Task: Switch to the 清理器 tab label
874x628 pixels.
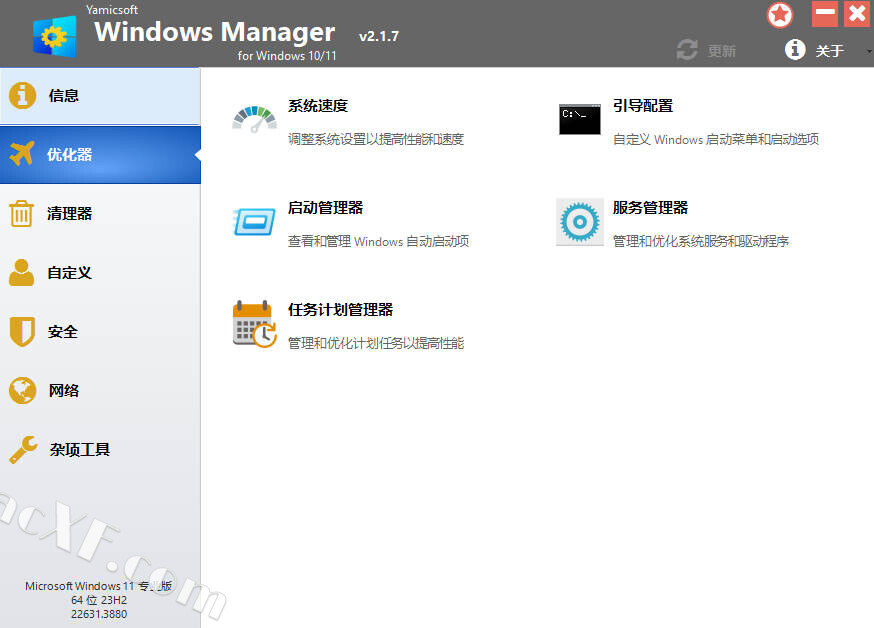Action: [69, 214]
